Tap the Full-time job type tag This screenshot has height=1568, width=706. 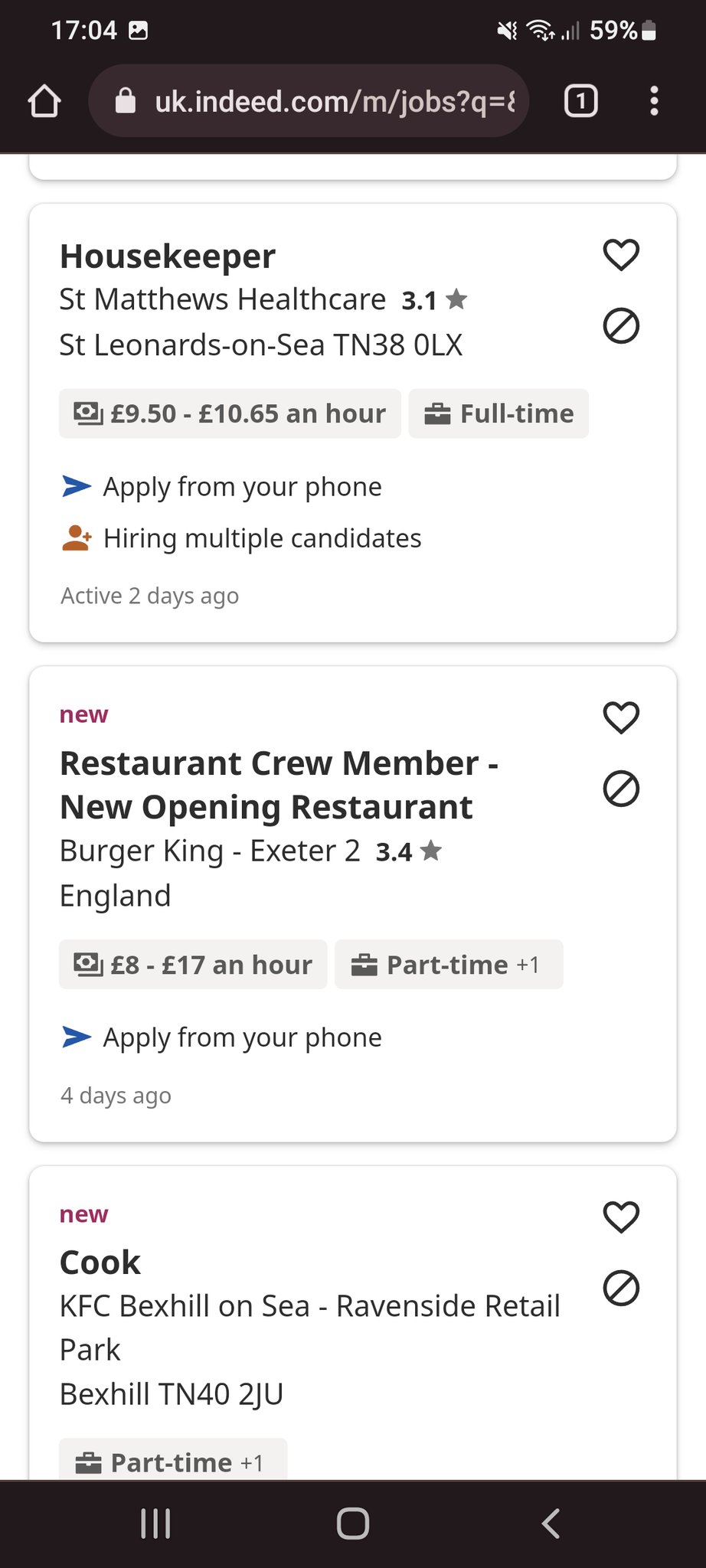(x=498, y=413)
